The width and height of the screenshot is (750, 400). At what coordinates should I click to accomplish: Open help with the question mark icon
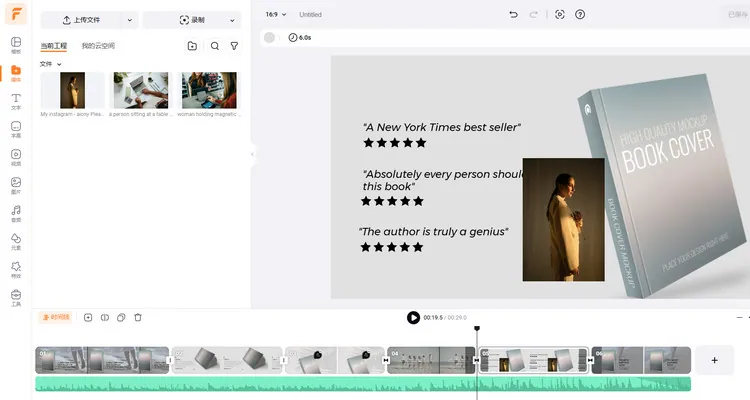pyautogui.click(x=580, y=14)
